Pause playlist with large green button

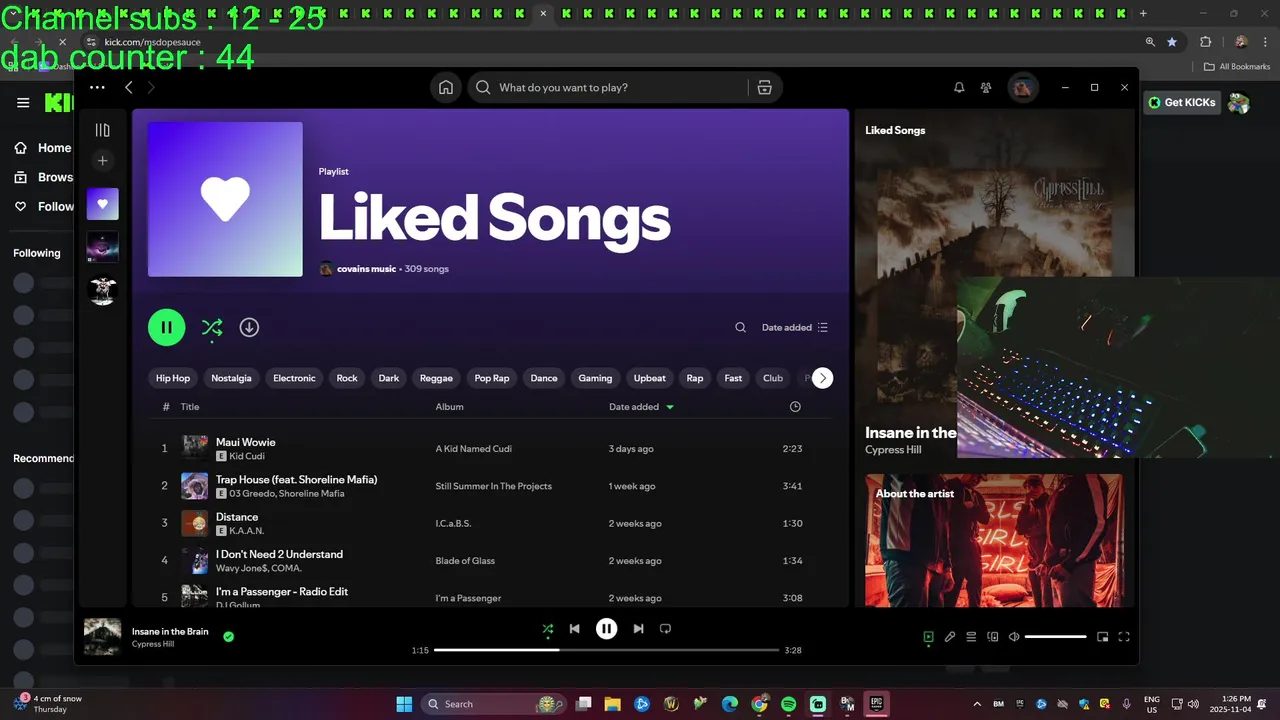coord(166,327)
